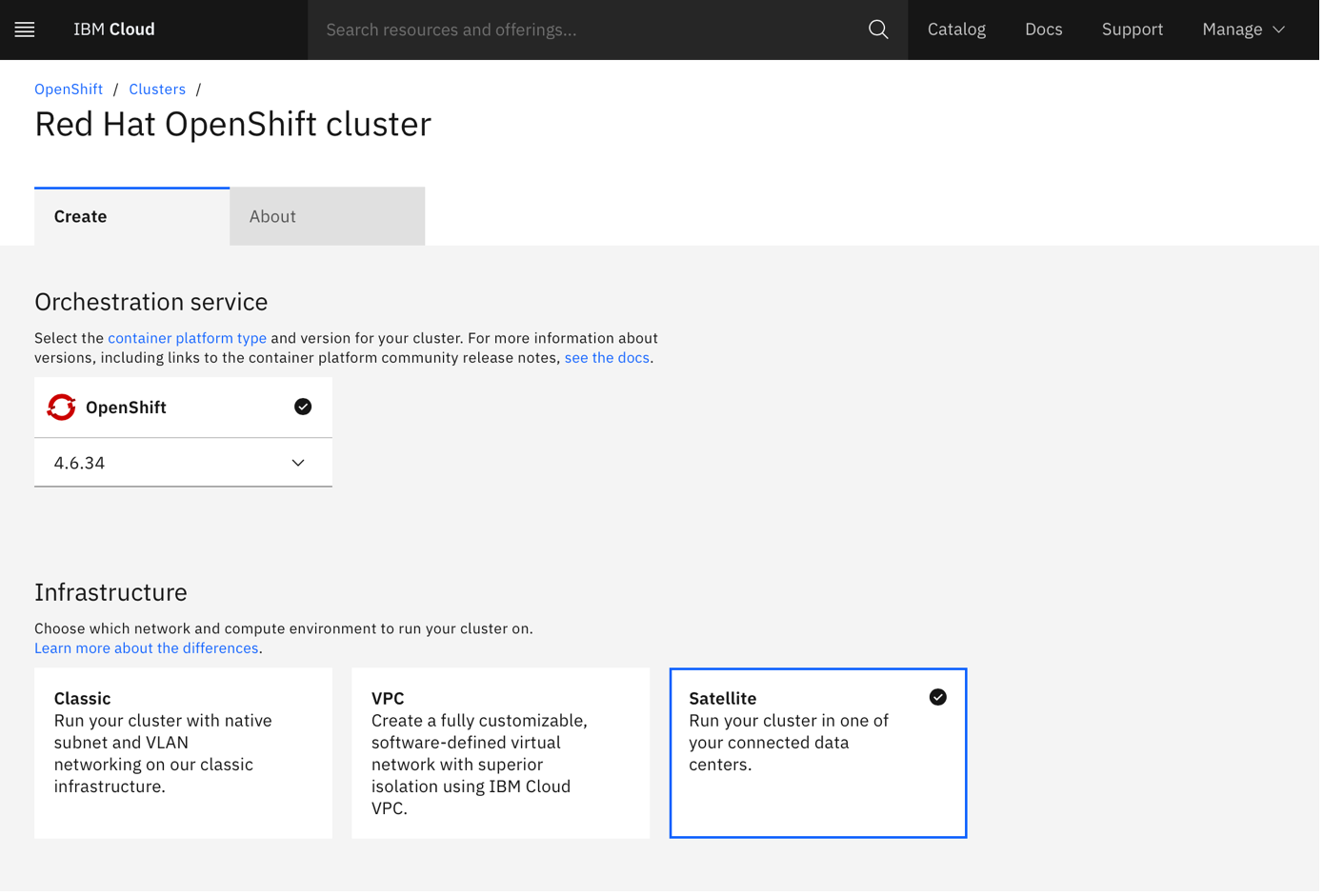
Task: Open the hamburger navigation menu
Action: coord(25,30)
